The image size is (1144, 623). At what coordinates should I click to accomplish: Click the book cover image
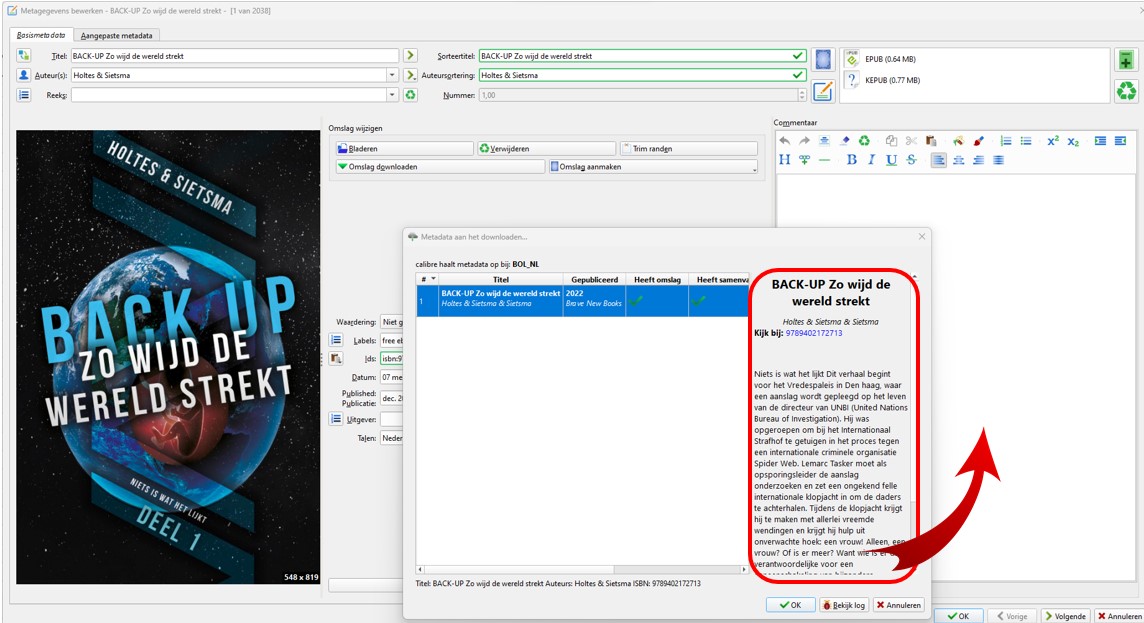click(x=168, y=357)
